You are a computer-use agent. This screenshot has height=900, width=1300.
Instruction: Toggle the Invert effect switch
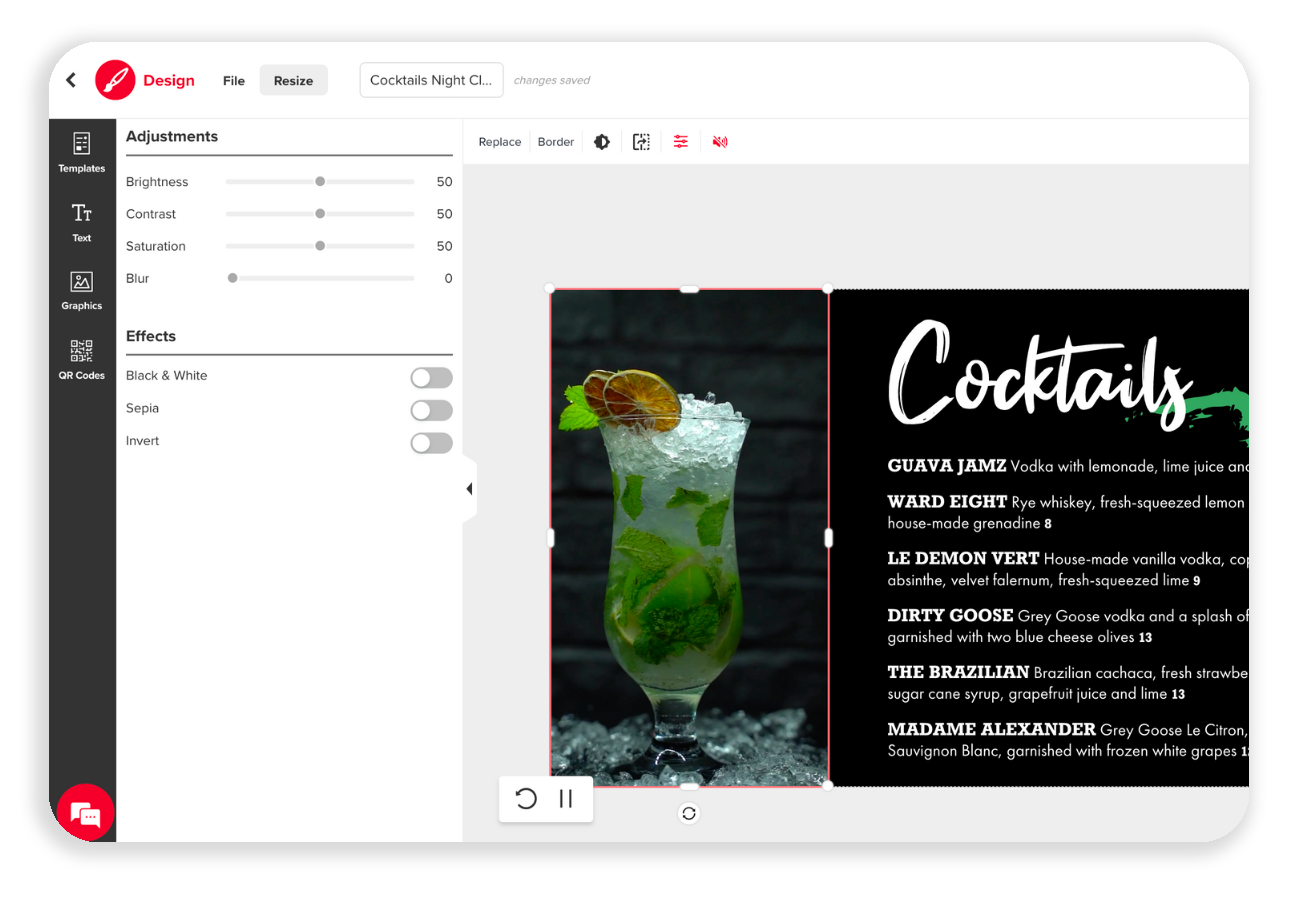[431, 442]
